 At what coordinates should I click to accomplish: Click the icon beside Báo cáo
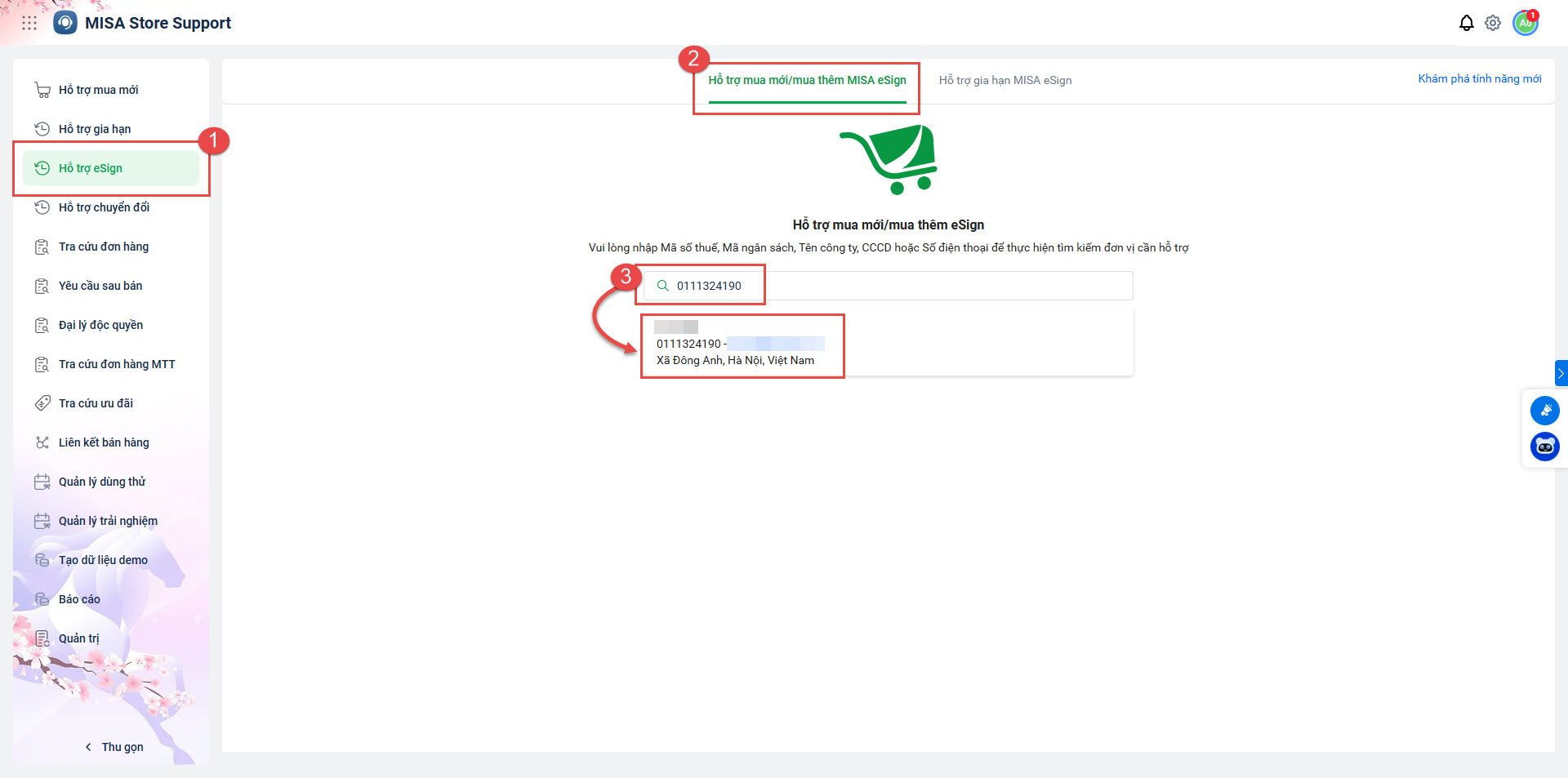[42, 599]
